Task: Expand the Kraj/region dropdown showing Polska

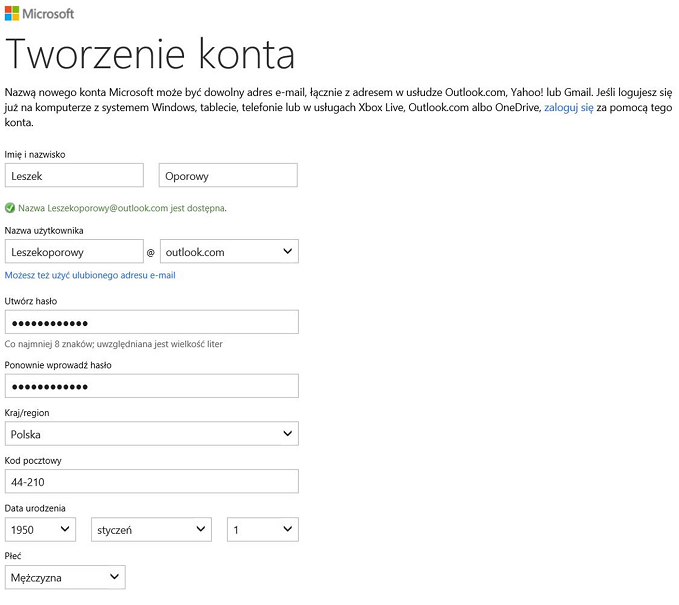Action: pos(151,434)
